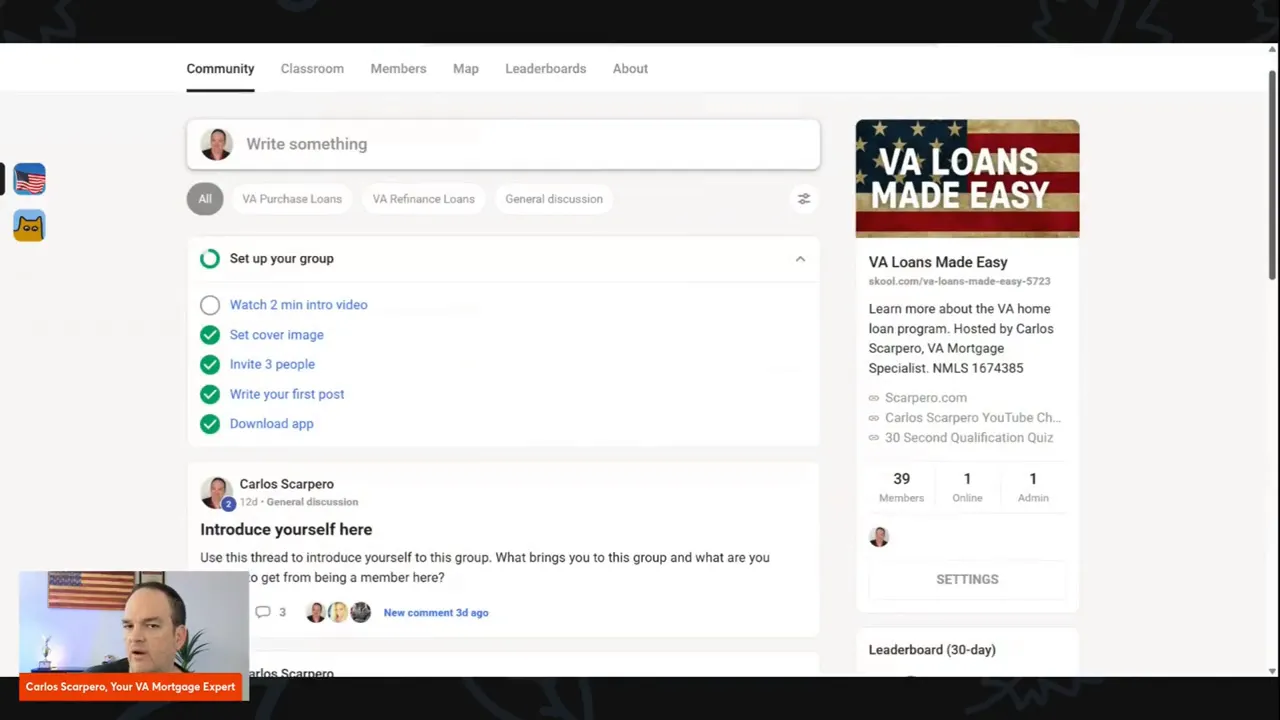
Task: Click the comment bubble icon under Introduce yourself
Action: (262, 612)
